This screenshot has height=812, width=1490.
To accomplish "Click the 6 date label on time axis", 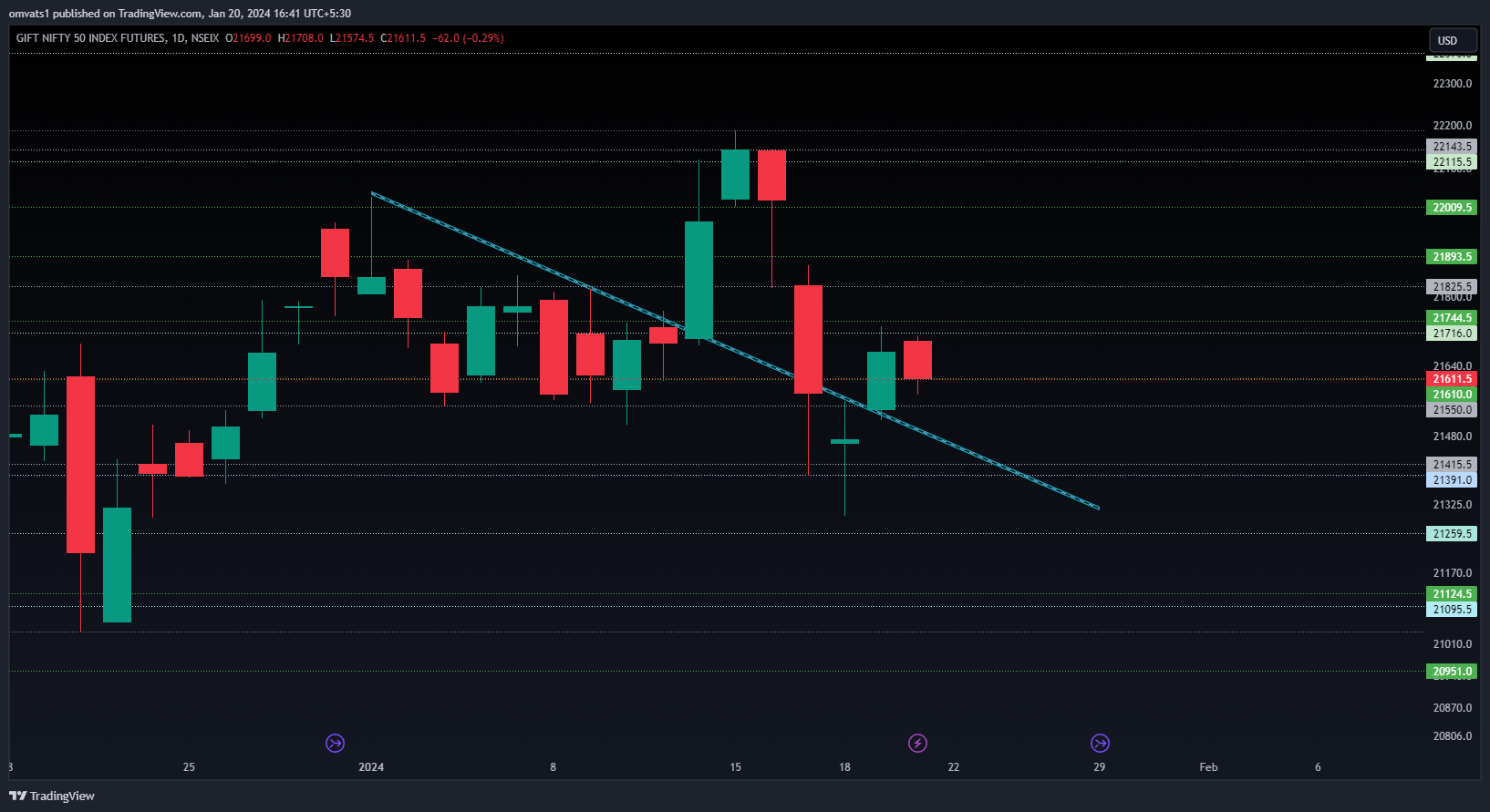I will tap(1318, 767).
